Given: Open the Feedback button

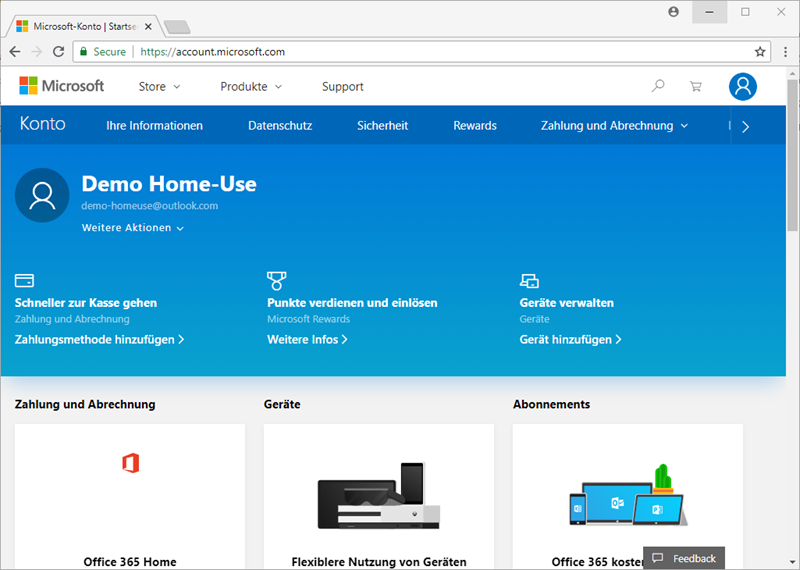Looking at the screenshot, I should coord(684,558).
